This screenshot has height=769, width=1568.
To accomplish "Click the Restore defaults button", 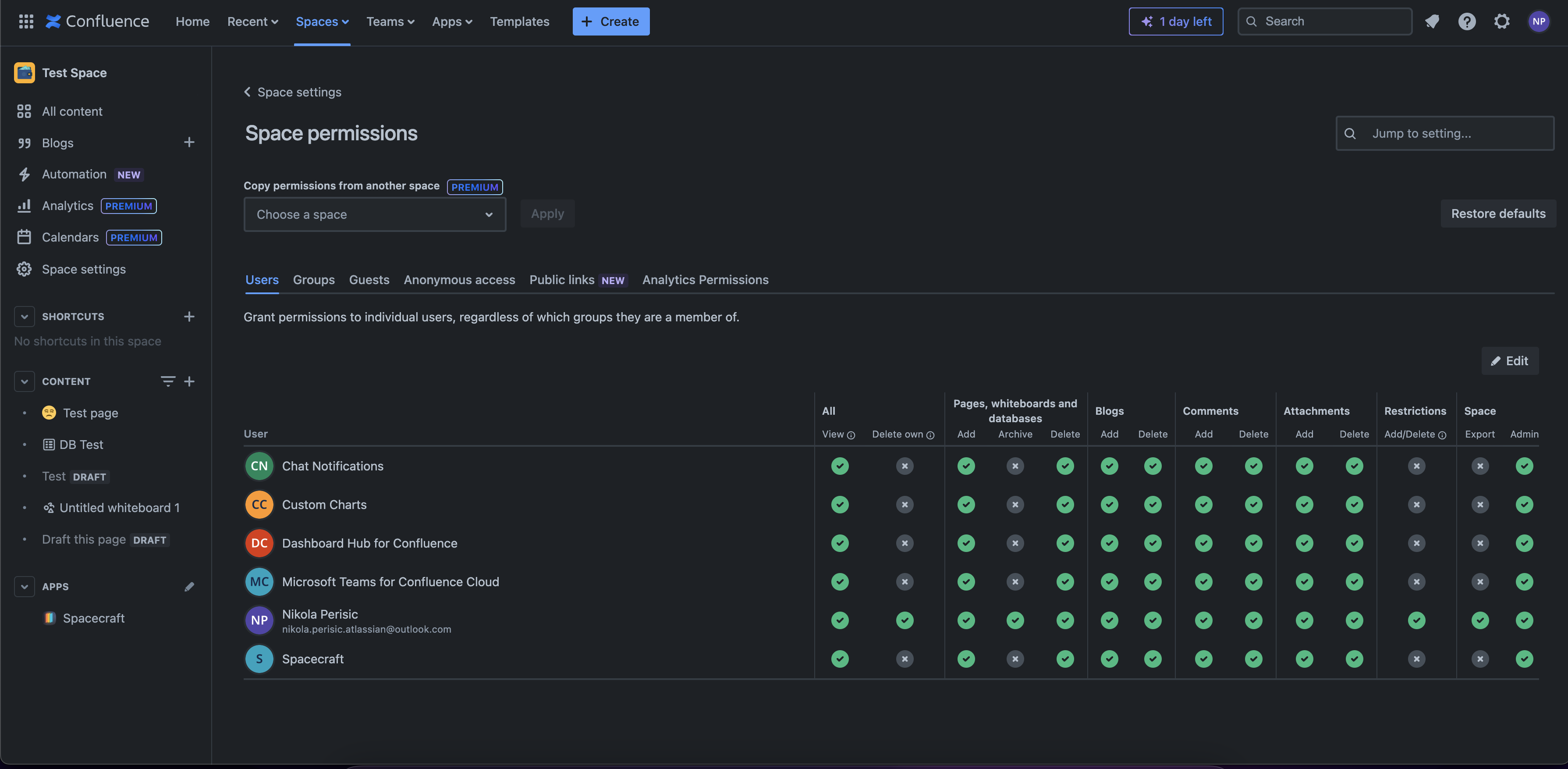I will tap(1498, 213).
